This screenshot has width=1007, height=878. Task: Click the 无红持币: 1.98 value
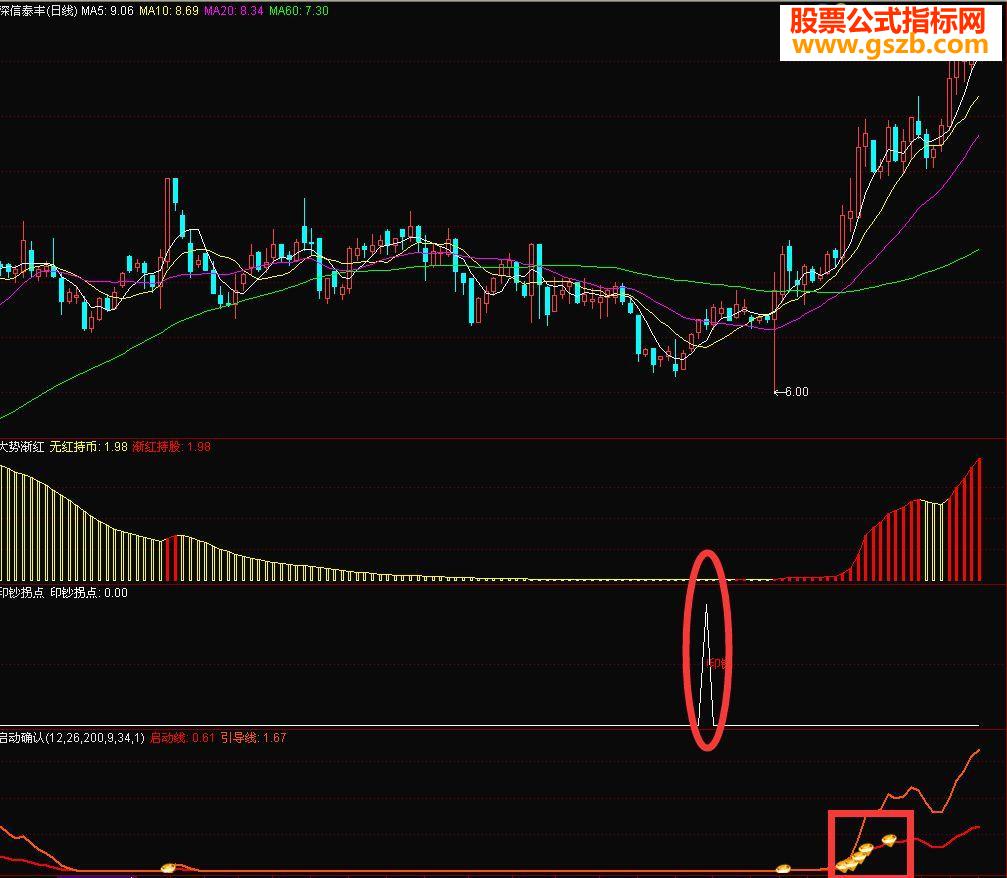coord(89,447)
